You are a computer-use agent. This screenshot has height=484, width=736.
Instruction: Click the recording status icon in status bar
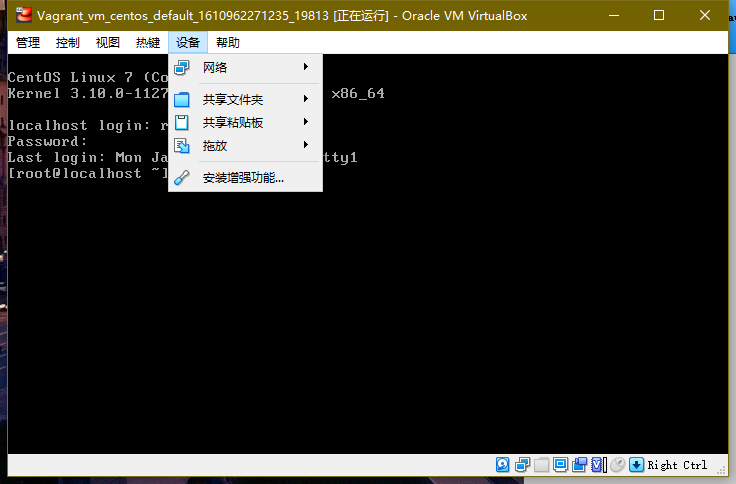(579, 465)
